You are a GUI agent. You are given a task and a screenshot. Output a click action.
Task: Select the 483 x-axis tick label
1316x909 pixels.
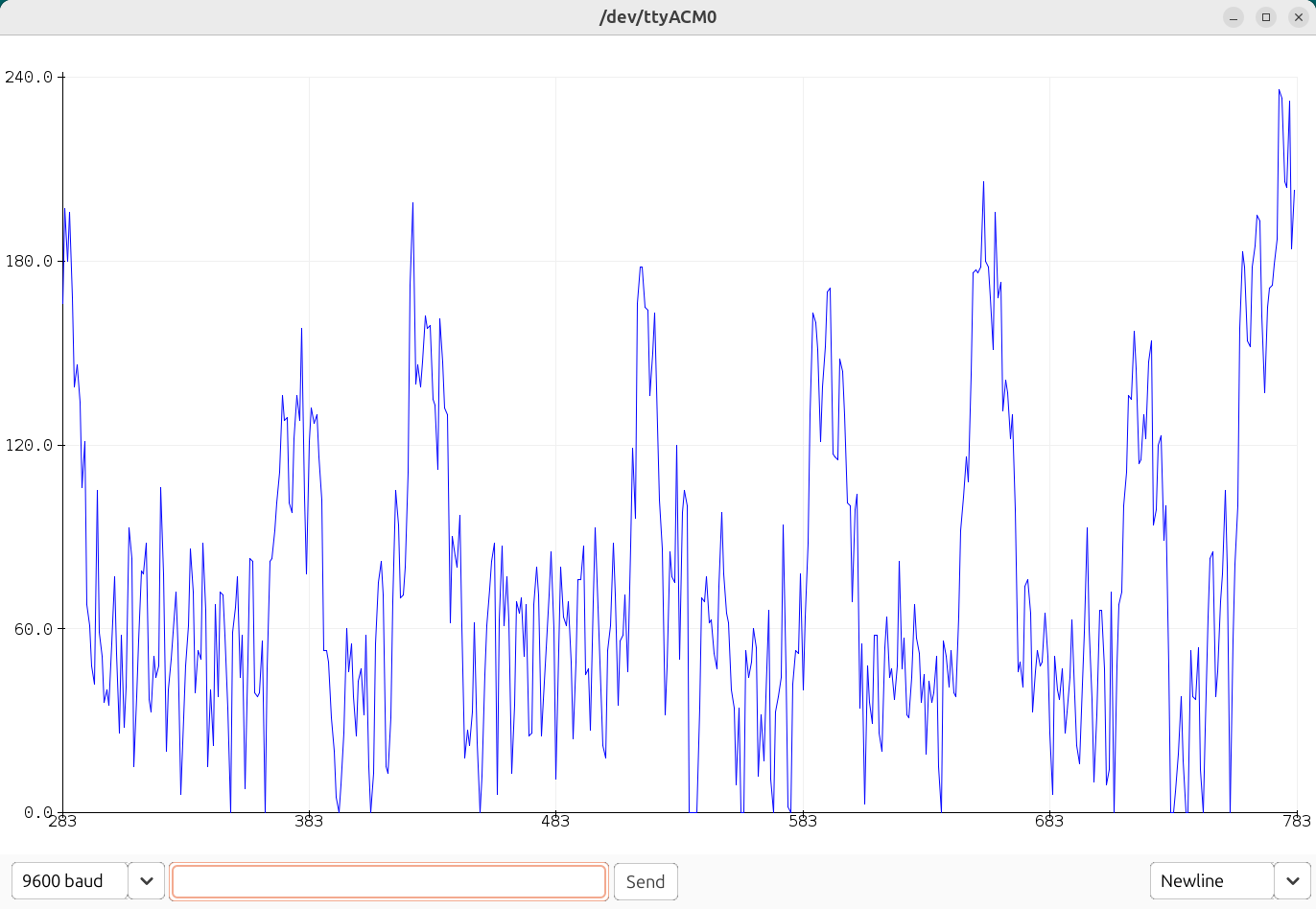555,821
